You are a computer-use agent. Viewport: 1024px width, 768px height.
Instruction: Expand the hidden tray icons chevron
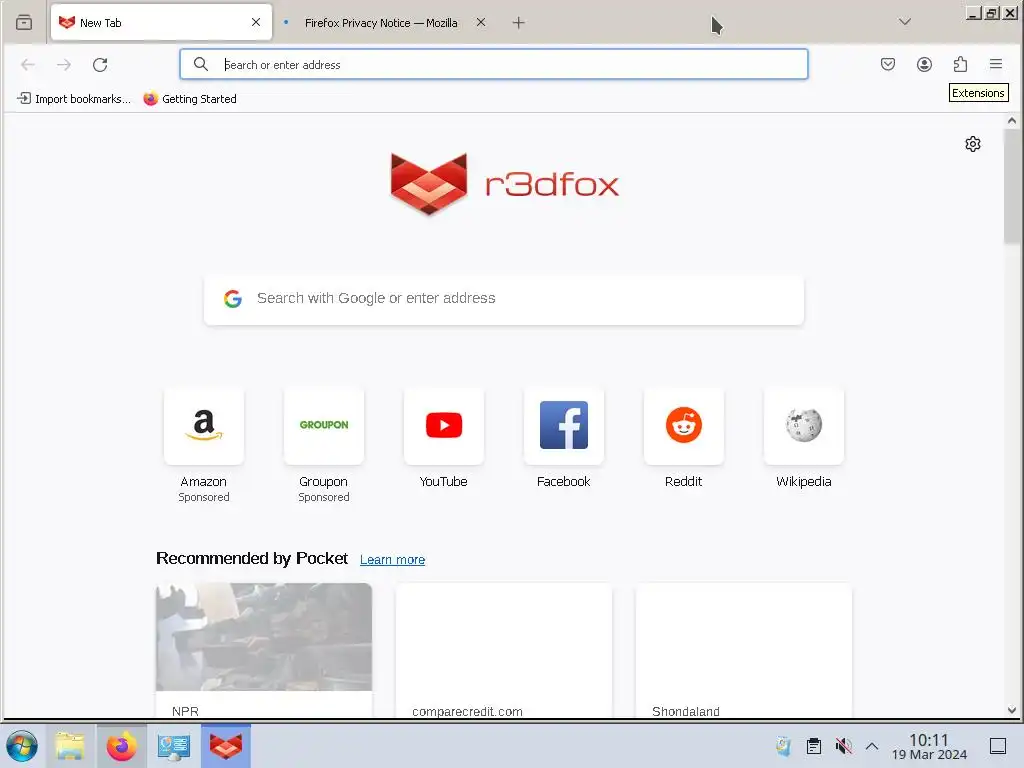point(872,746)
